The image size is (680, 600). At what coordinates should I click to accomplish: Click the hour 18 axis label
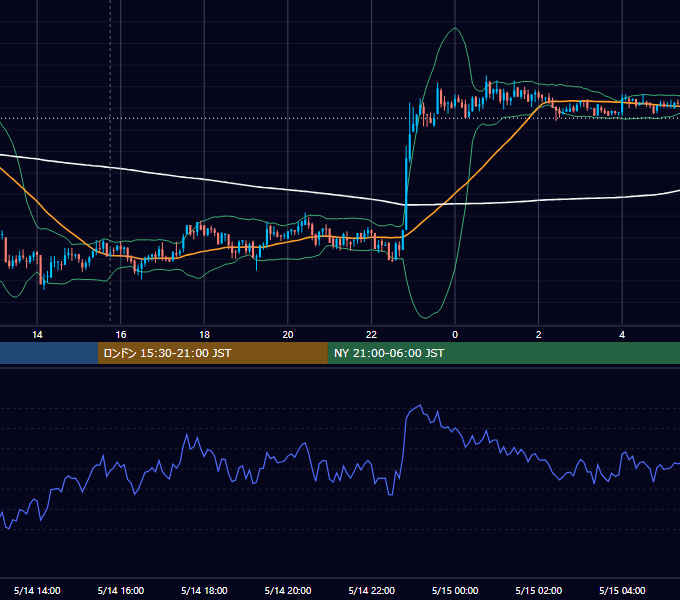(x=204, y=335)
